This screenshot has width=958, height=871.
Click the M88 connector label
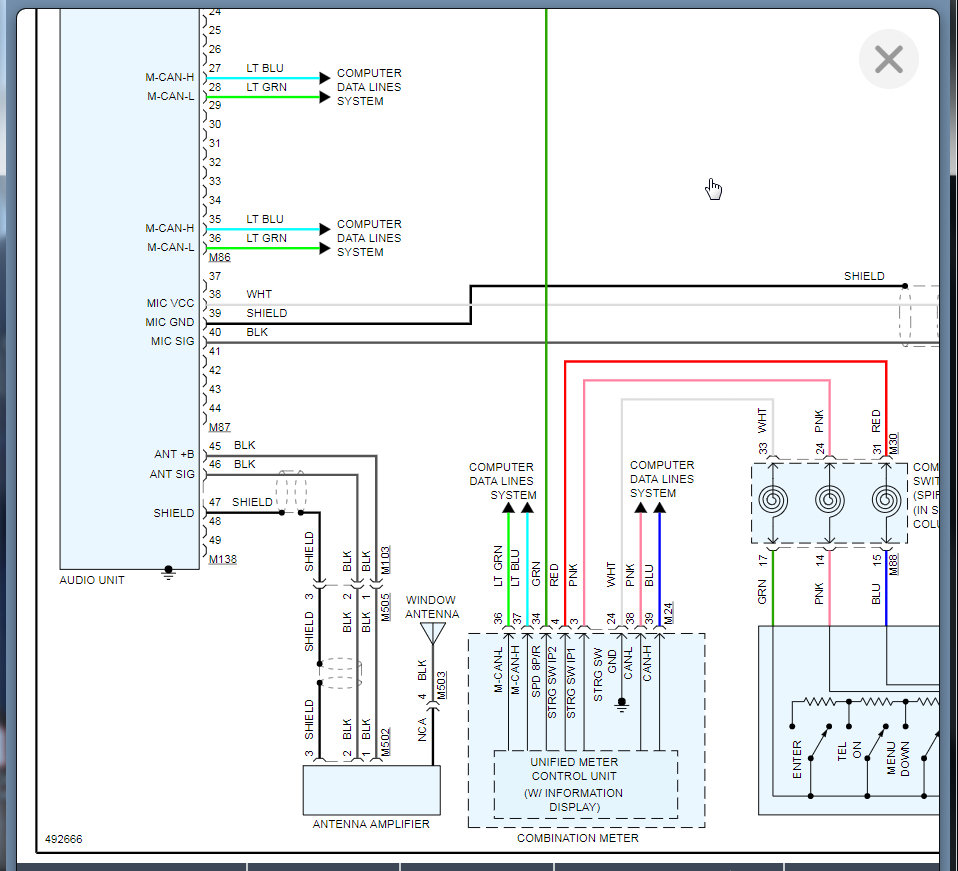893,564
